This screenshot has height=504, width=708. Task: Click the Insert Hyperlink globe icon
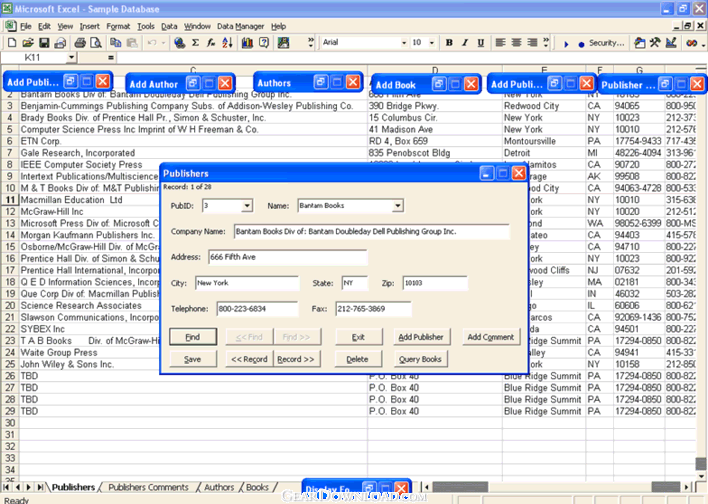point(180,43)
